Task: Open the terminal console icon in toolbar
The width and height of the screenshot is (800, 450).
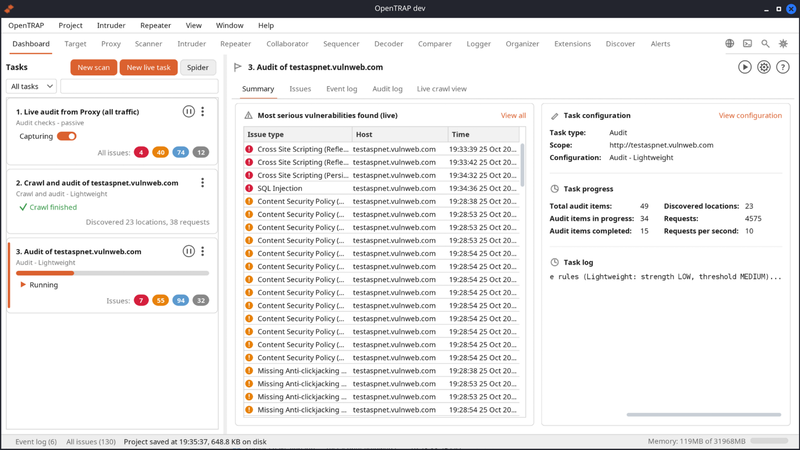Action: [x=747, y=44]
